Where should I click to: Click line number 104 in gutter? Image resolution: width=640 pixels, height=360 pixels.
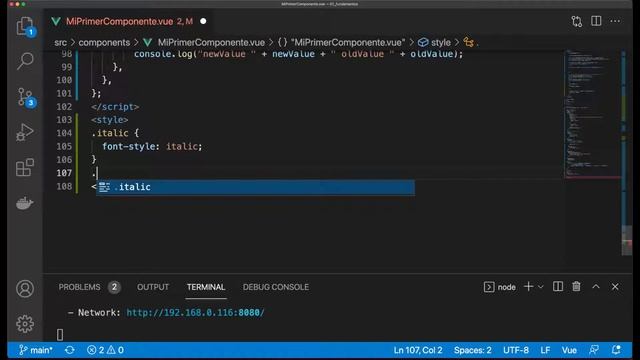64,133
